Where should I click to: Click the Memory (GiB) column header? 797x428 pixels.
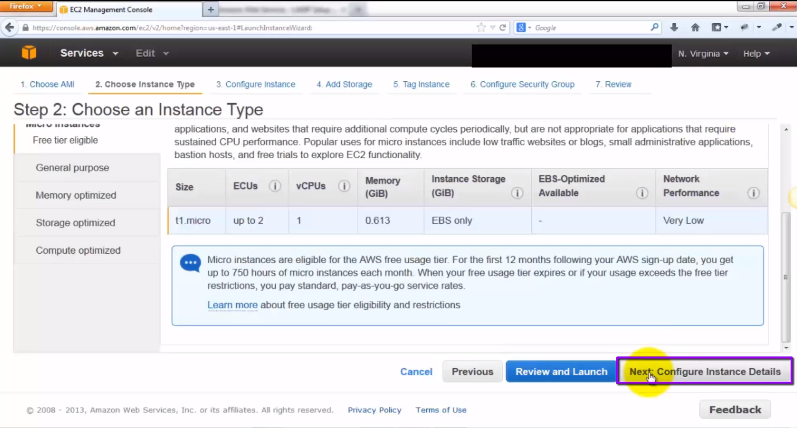point(391,188)
